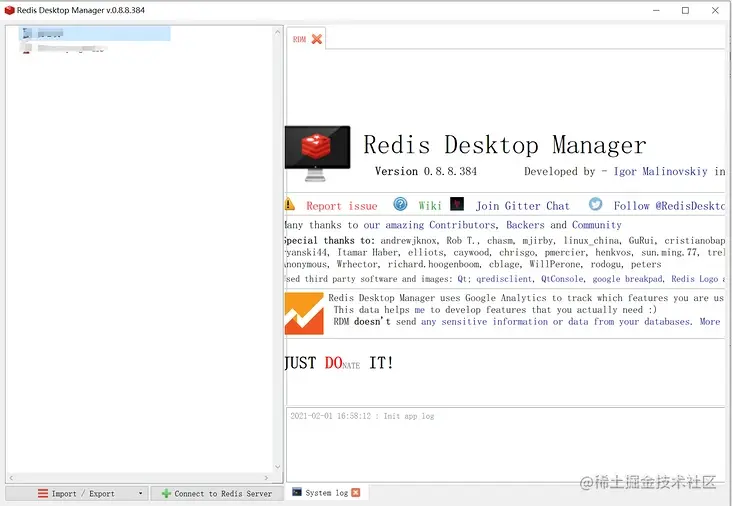Click the red Import/Export list icon

43,493
